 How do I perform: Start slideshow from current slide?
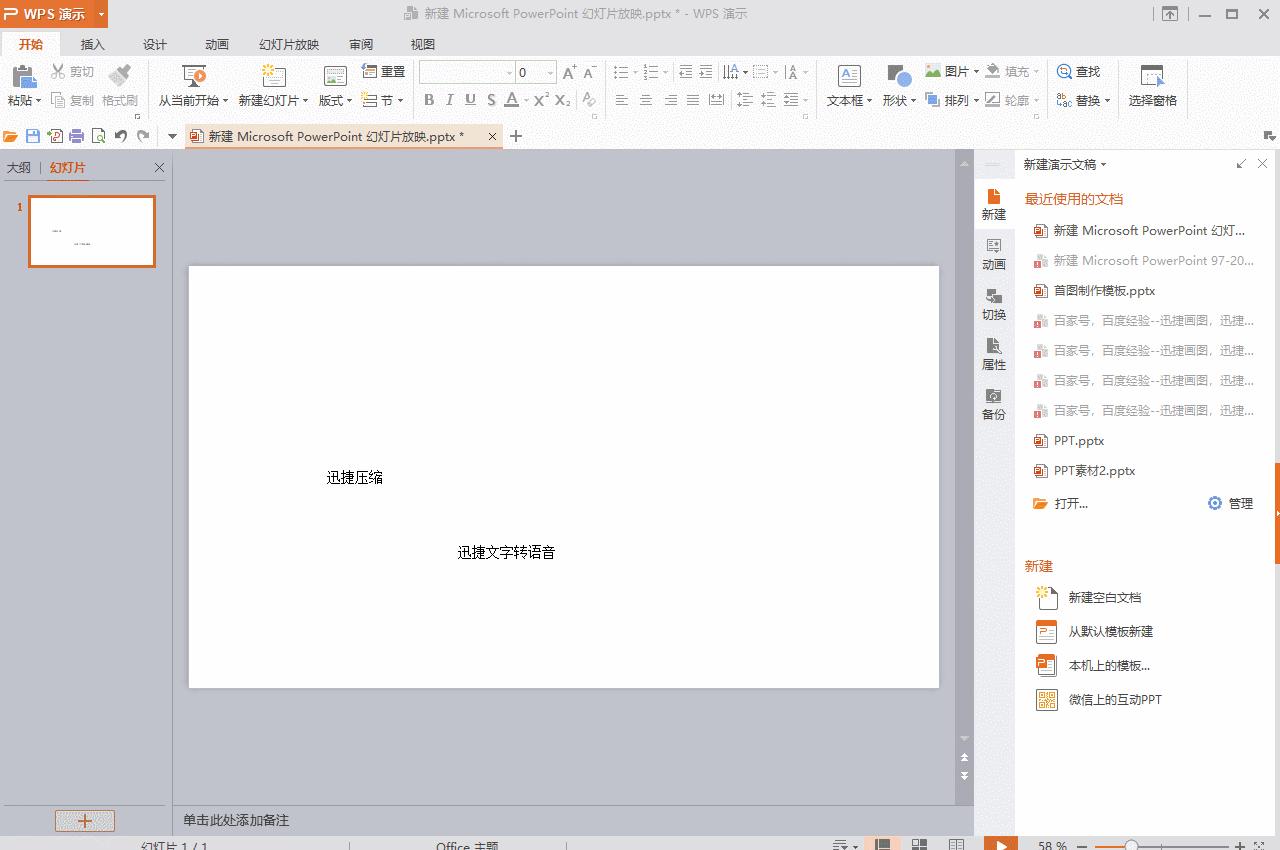click(194, 80)
